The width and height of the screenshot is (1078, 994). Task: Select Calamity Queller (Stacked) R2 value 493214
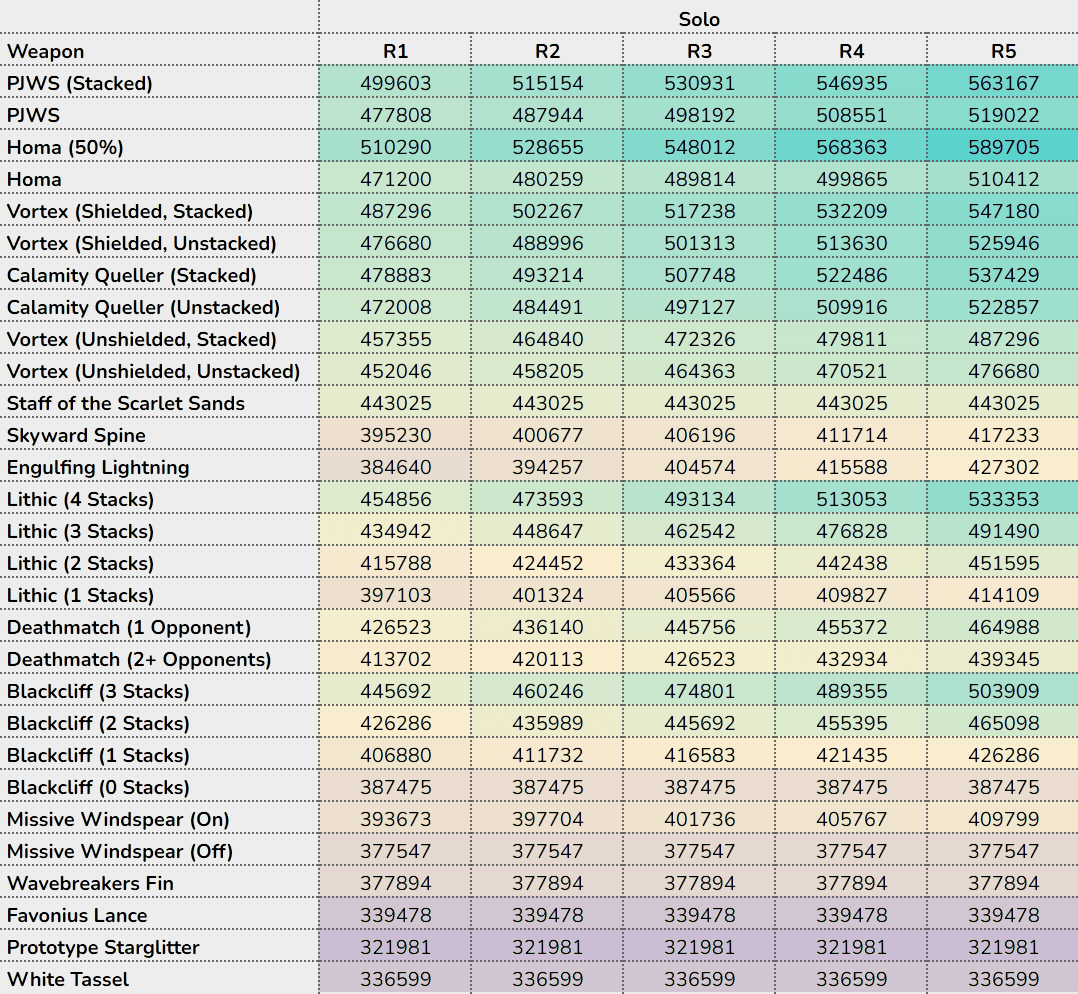[547, 275]
